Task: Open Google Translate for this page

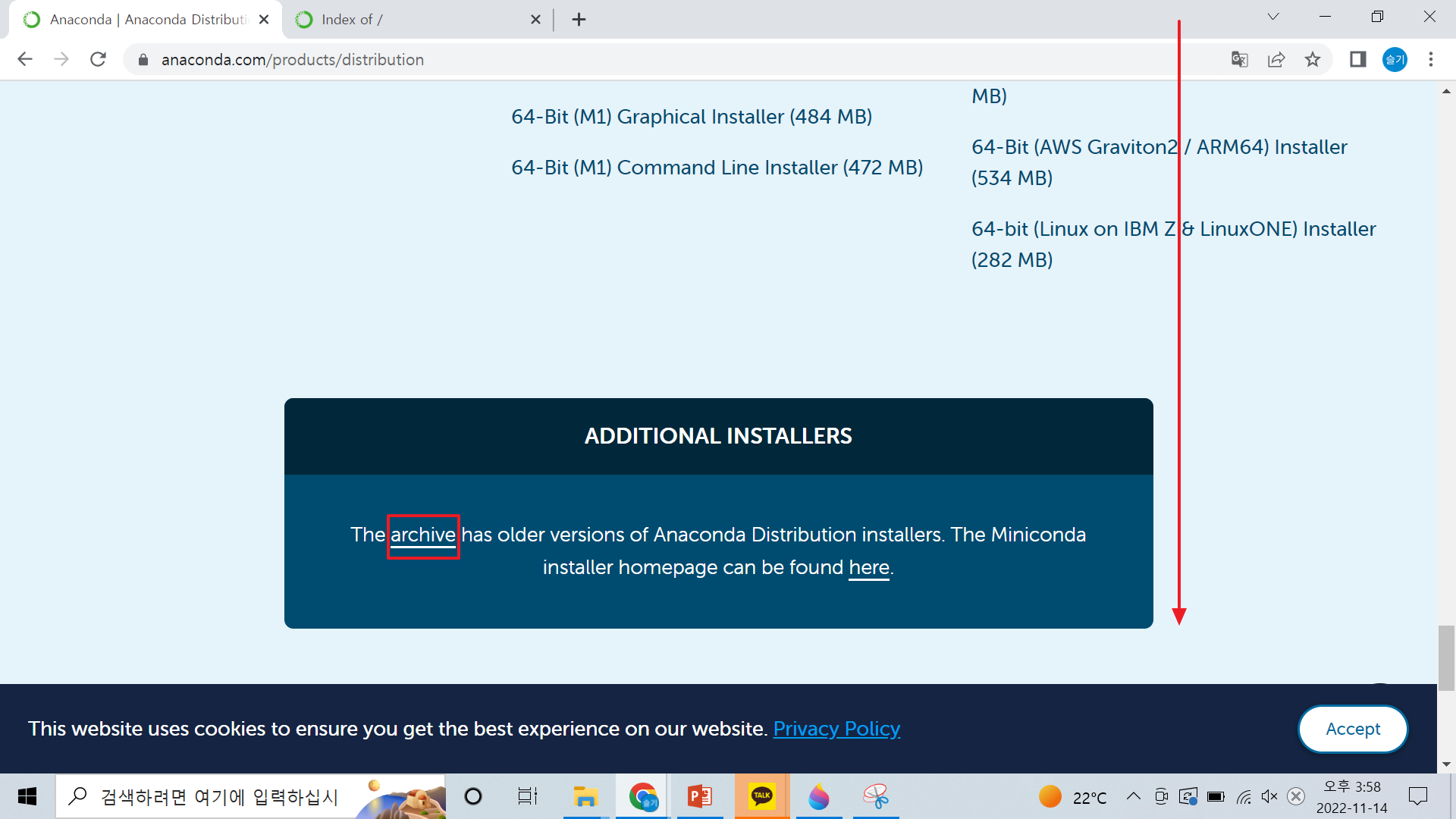Action: pyautogui.click(x=1240, y=59)
